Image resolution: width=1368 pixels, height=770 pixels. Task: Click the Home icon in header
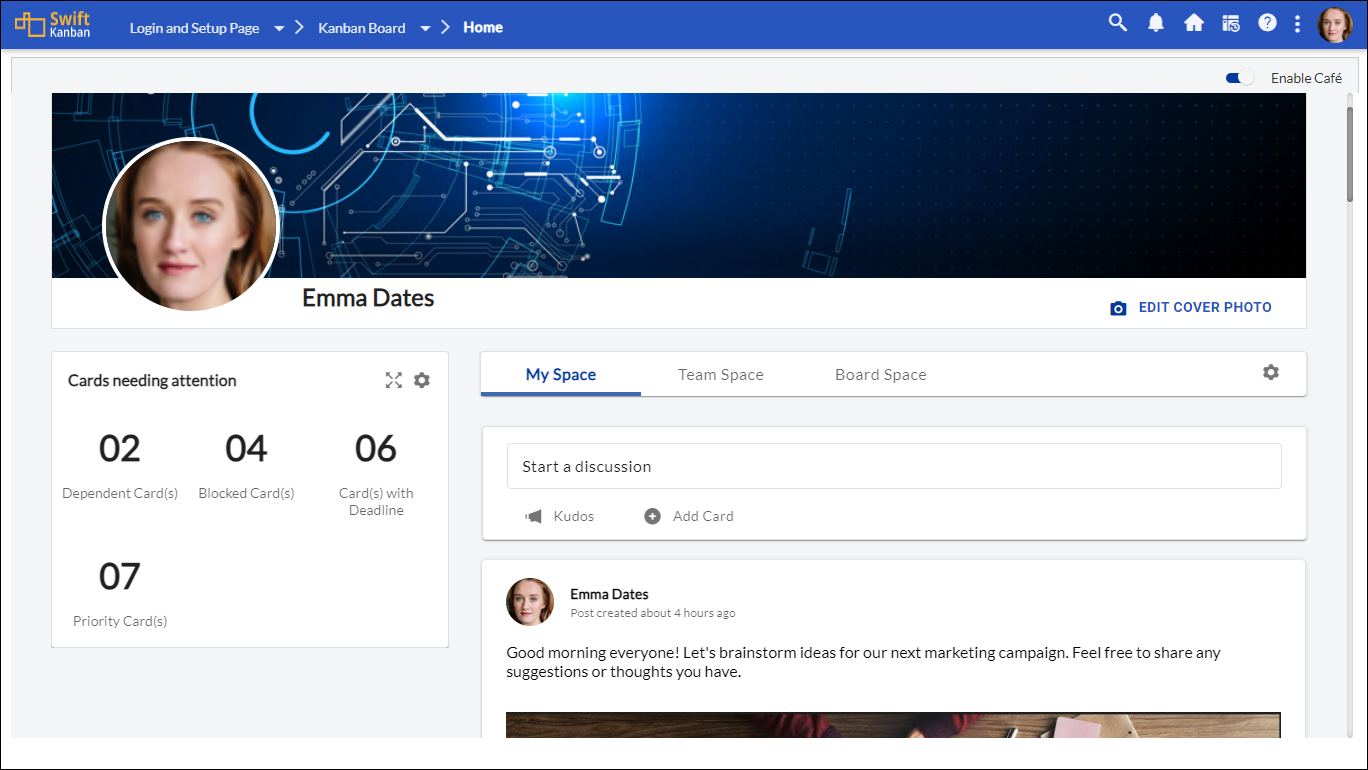point(1193,23)
